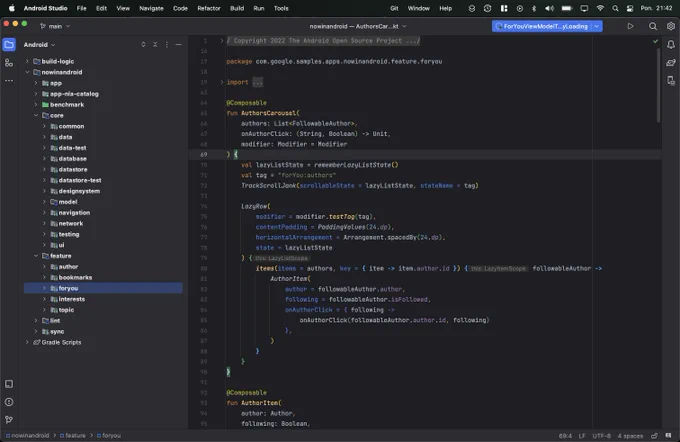680x442 pixels.
Task: Select the sync module
Action: (x=103, y=331)
